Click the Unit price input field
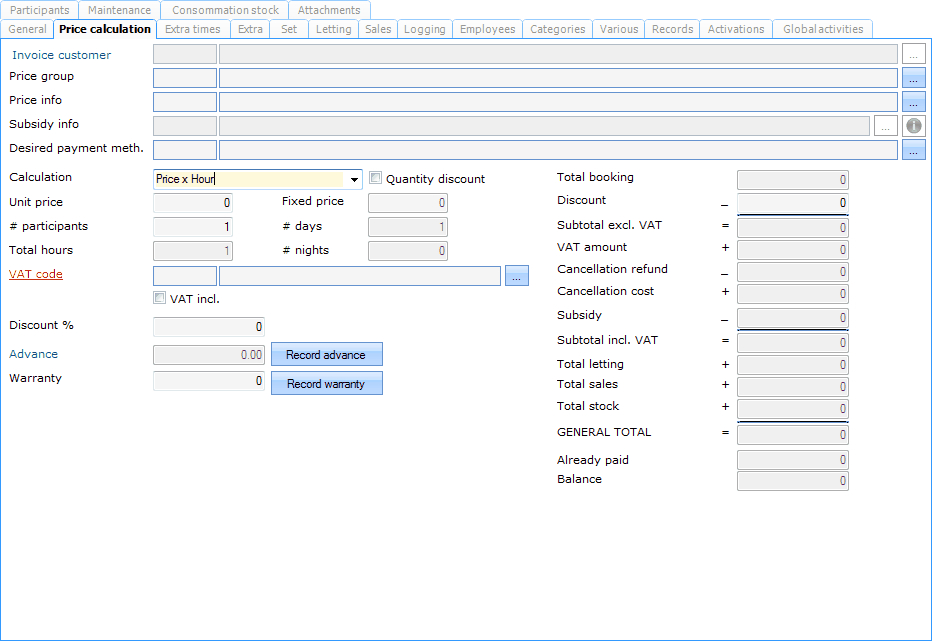 point(193,203)
